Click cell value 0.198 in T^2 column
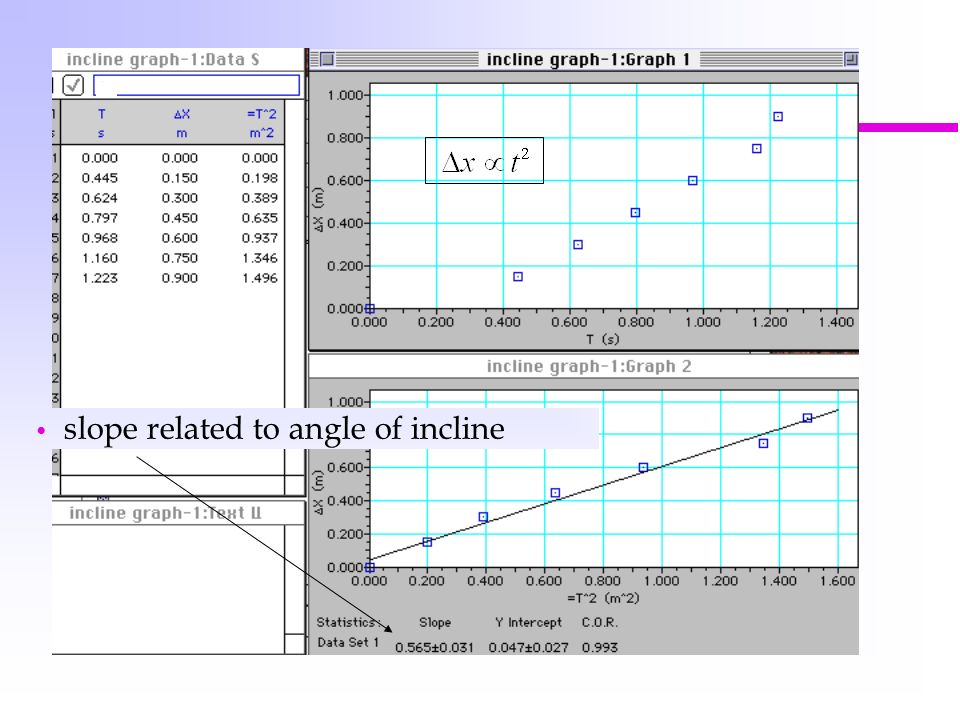This screenshot has height=720, width=960. (x=260, y=178)
